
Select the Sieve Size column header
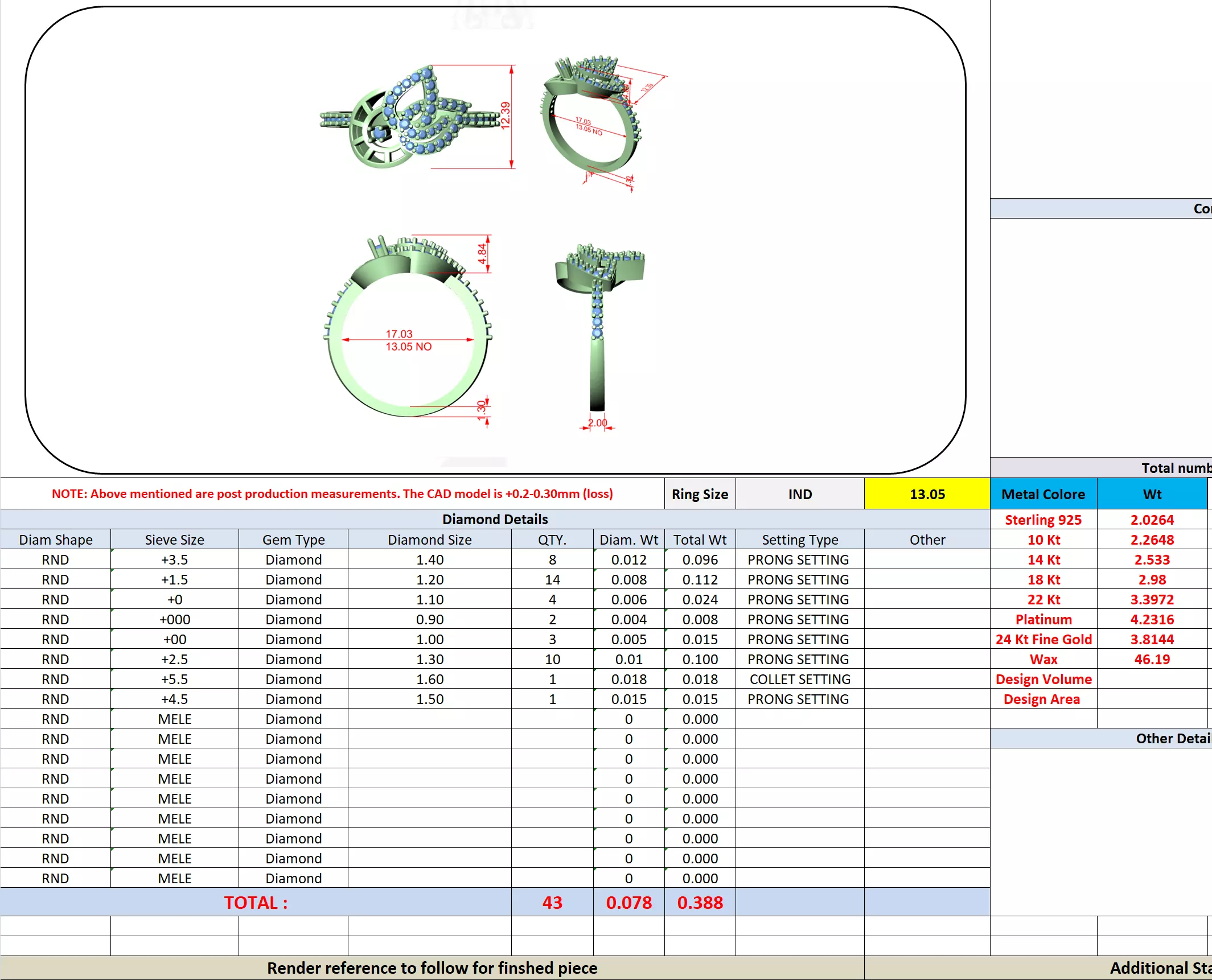pos(174,540)
